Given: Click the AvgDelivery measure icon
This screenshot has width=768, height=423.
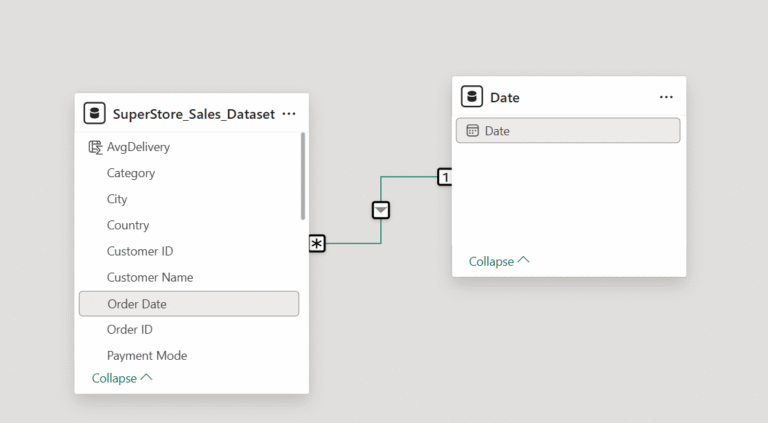Looking at the screenshot, I should (x=95, y=147).
